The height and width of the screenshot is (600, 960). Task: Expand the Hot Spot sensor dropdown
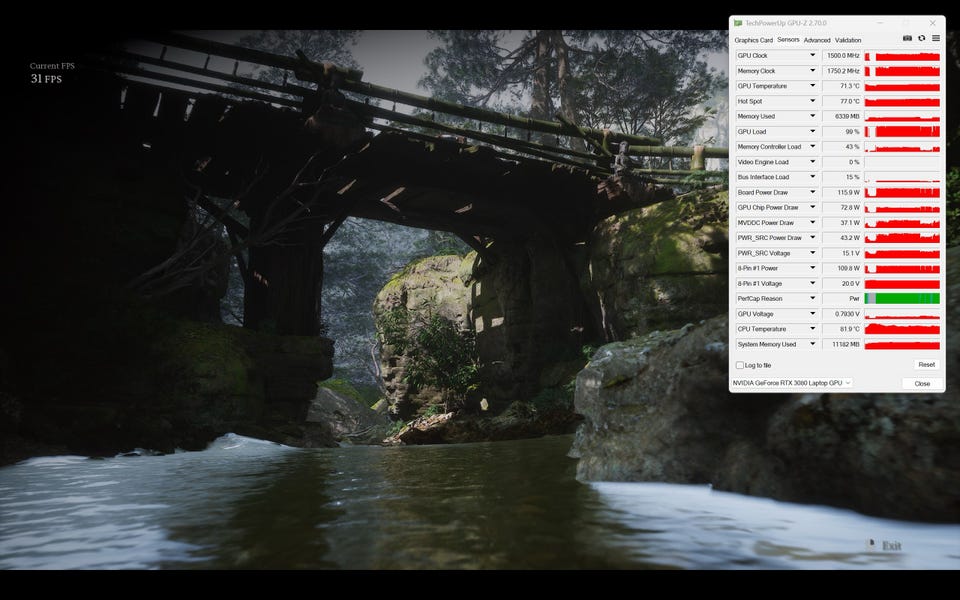pyautogui.click(x=812, y=101)
